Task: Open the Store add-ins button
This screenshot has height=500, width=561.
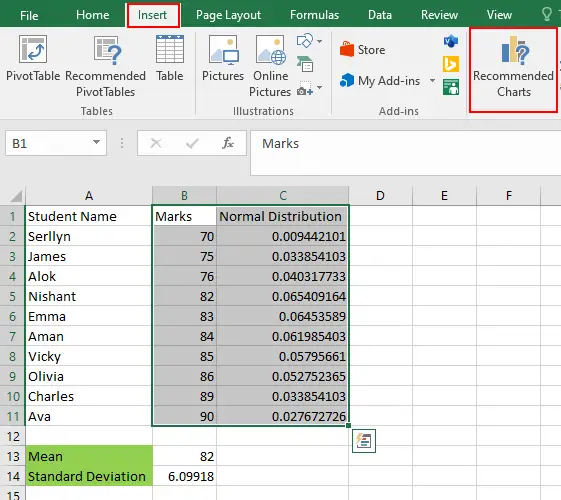Action: coord(362,50)
